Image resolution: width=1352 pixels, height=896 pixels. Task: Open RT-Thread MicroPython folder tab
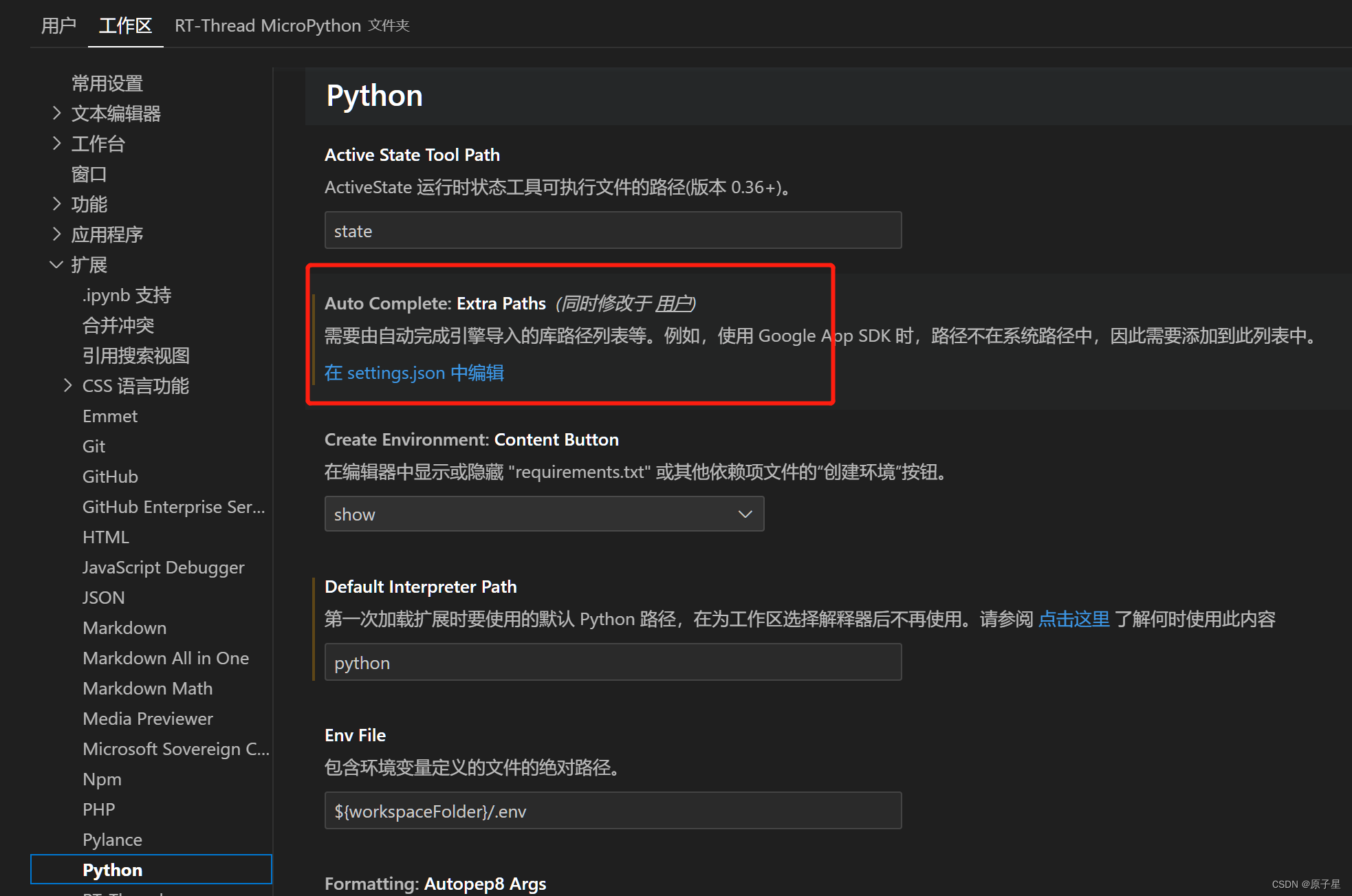click(292, 26)
